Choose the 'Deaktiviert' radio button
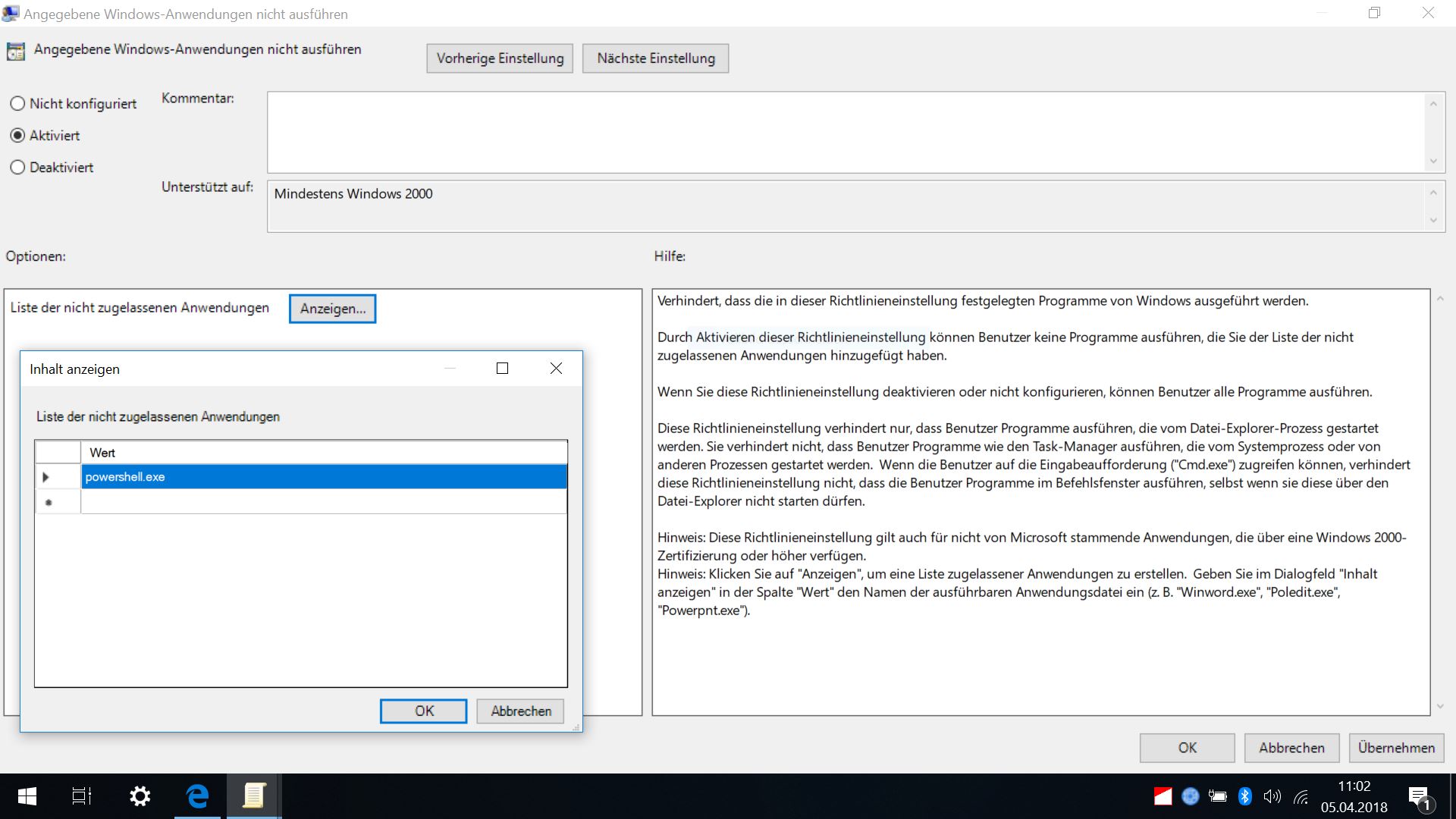The width and height of the screenshot is (1456, 819). (x=17, y=168)
